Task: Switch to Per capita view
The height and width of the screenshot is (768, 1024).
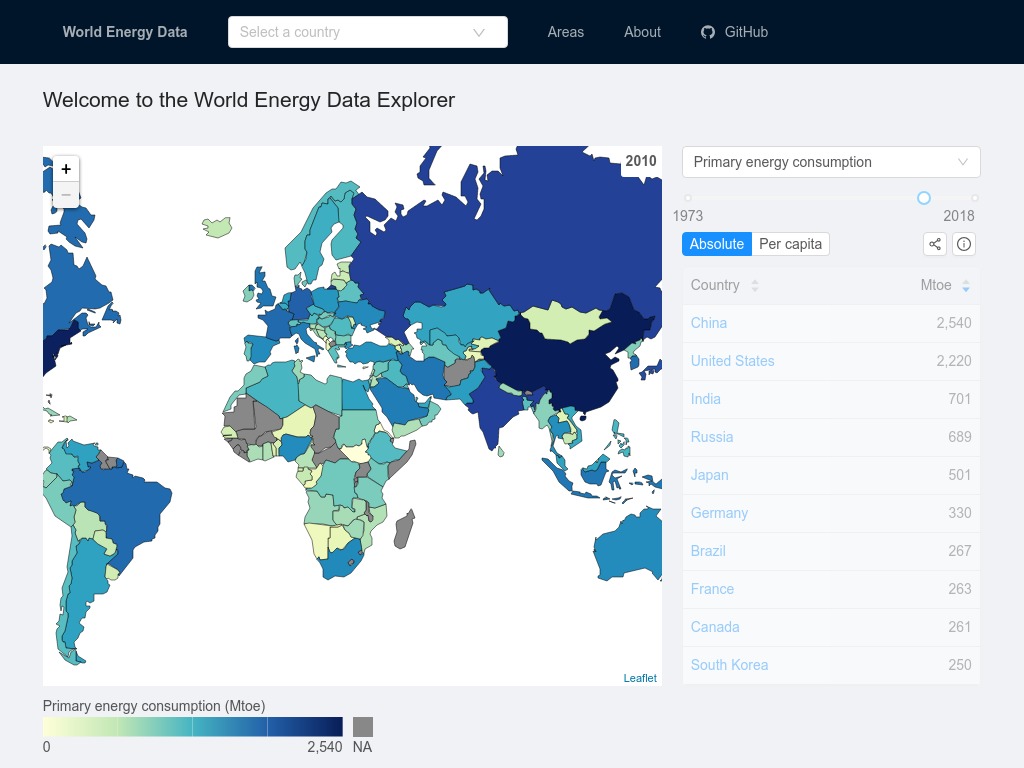Action: click(790, 244)
